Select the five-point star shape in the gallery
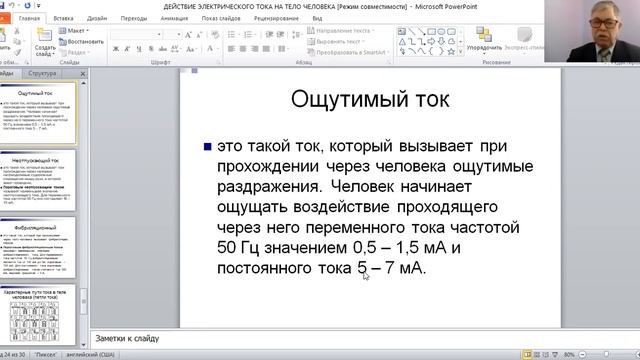Image resolution: width=640 pixels, height=360 pixels. pos(451,51)
